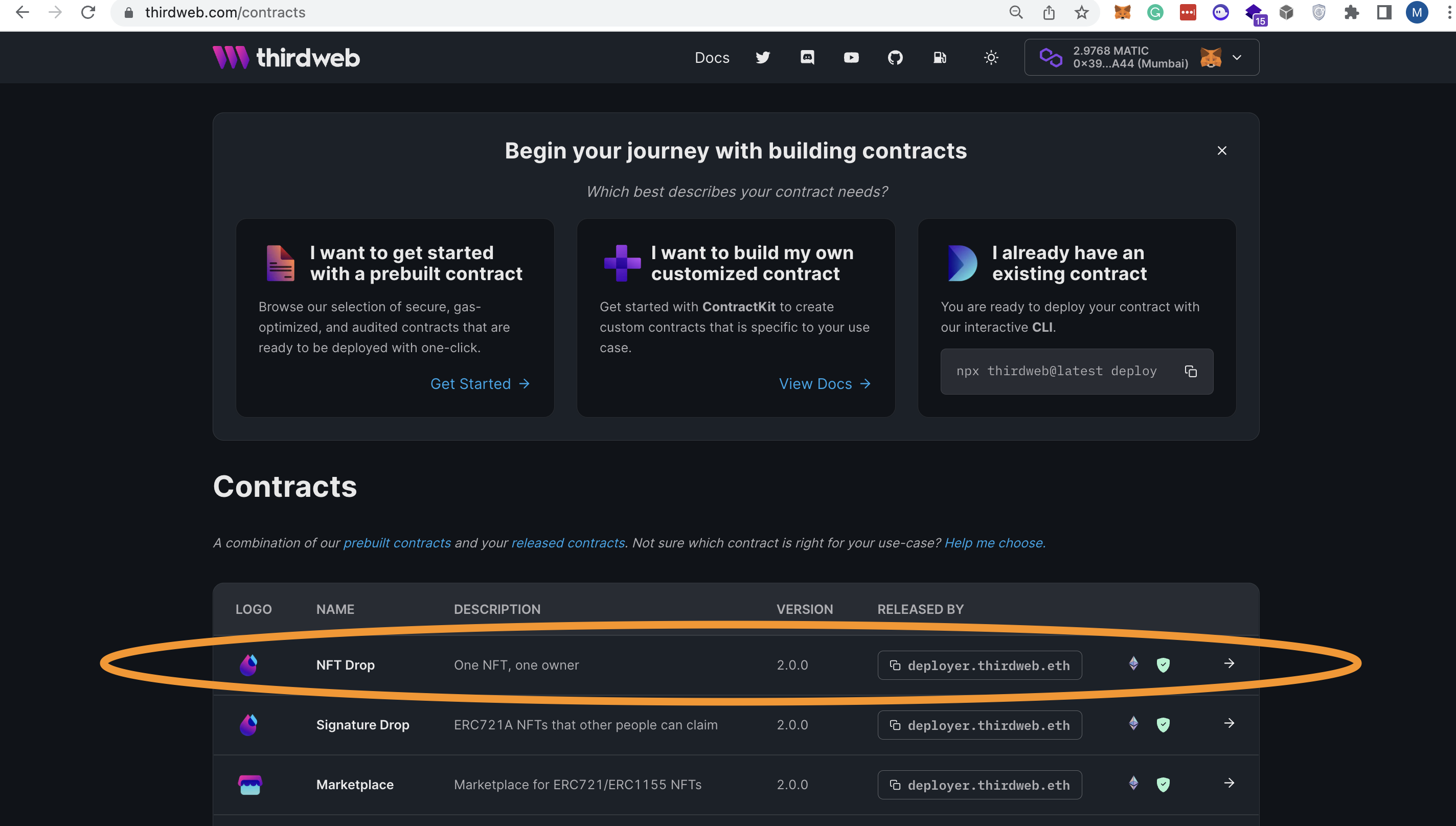Reload the thirdweb contracts page
The height and width of the screenshot is (826, 1456).
tap(88, 12)
